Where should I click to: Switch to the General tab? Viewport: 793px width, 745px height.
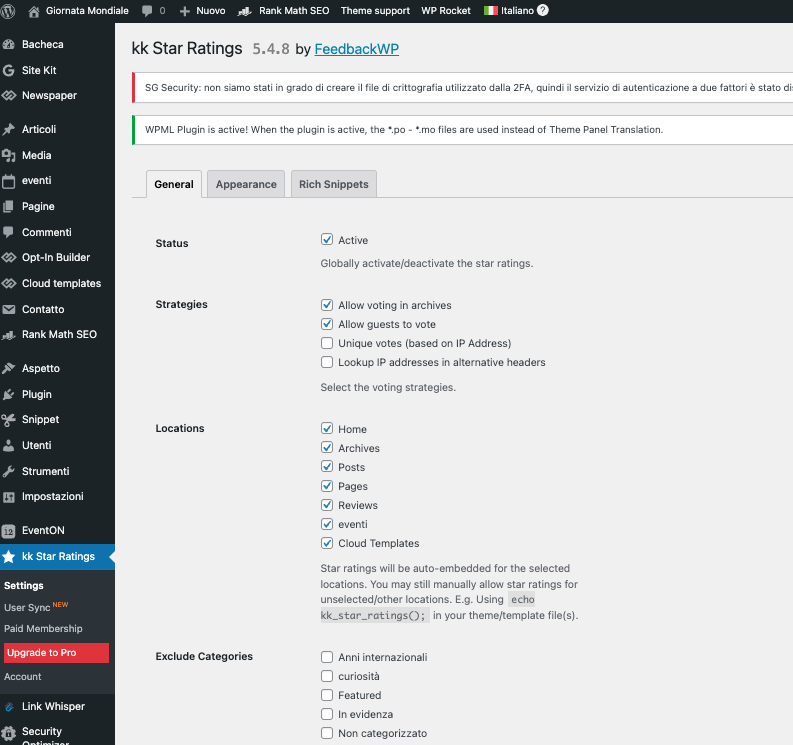pyautogui.click(x=174, y=184)
